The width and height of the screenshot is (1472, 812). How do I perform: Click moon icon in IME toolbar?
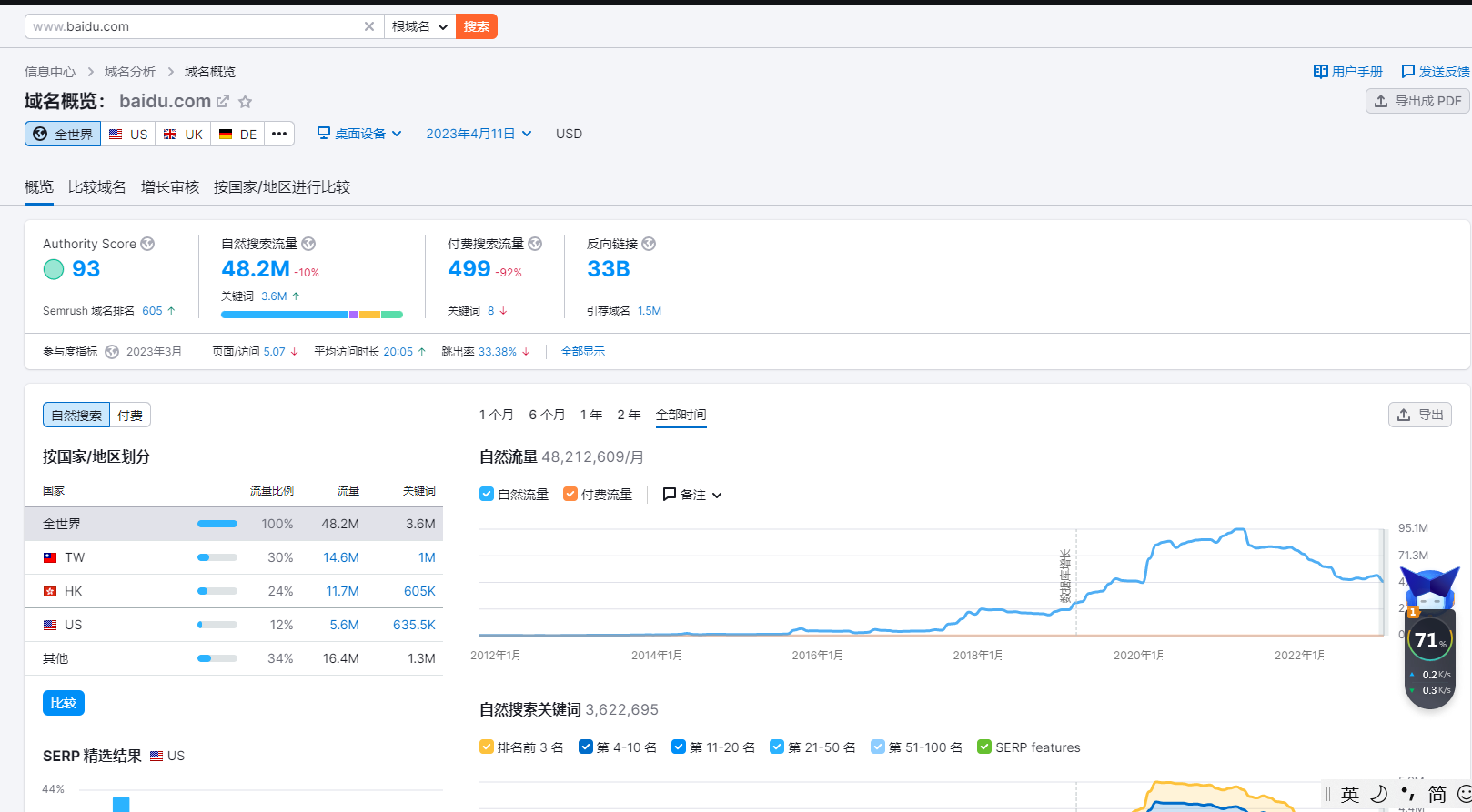[x=1379, y=794]
